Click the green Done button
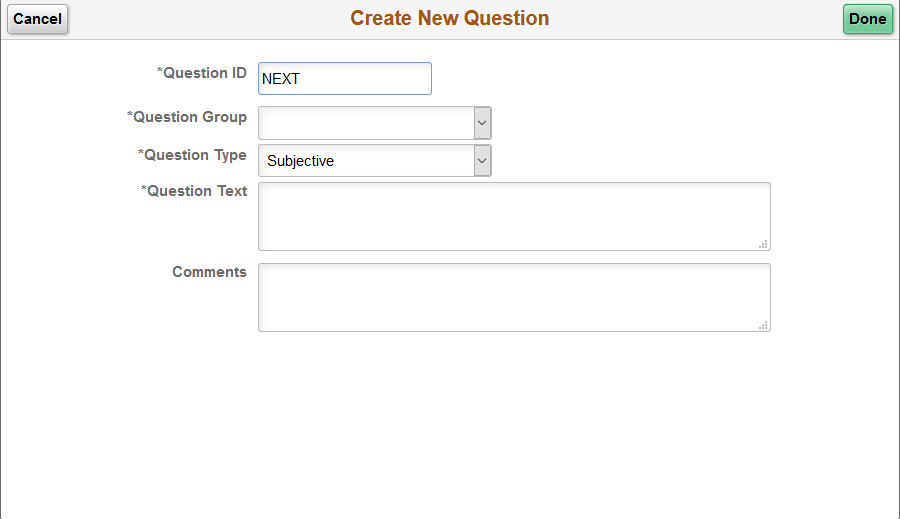The image size is (900, 519). pos(867,19)
